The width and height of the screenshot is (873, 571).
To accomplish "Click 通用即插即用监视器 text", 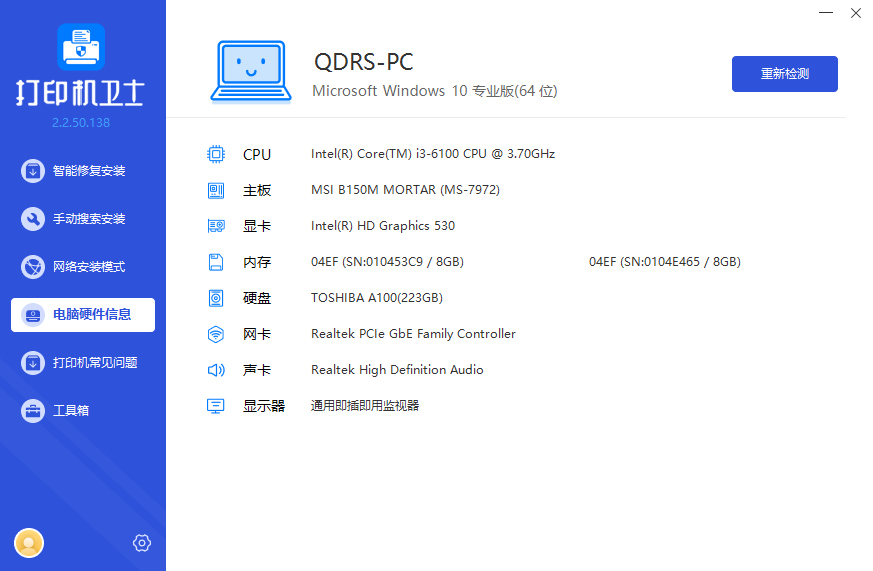I will (x=365, y=406).
